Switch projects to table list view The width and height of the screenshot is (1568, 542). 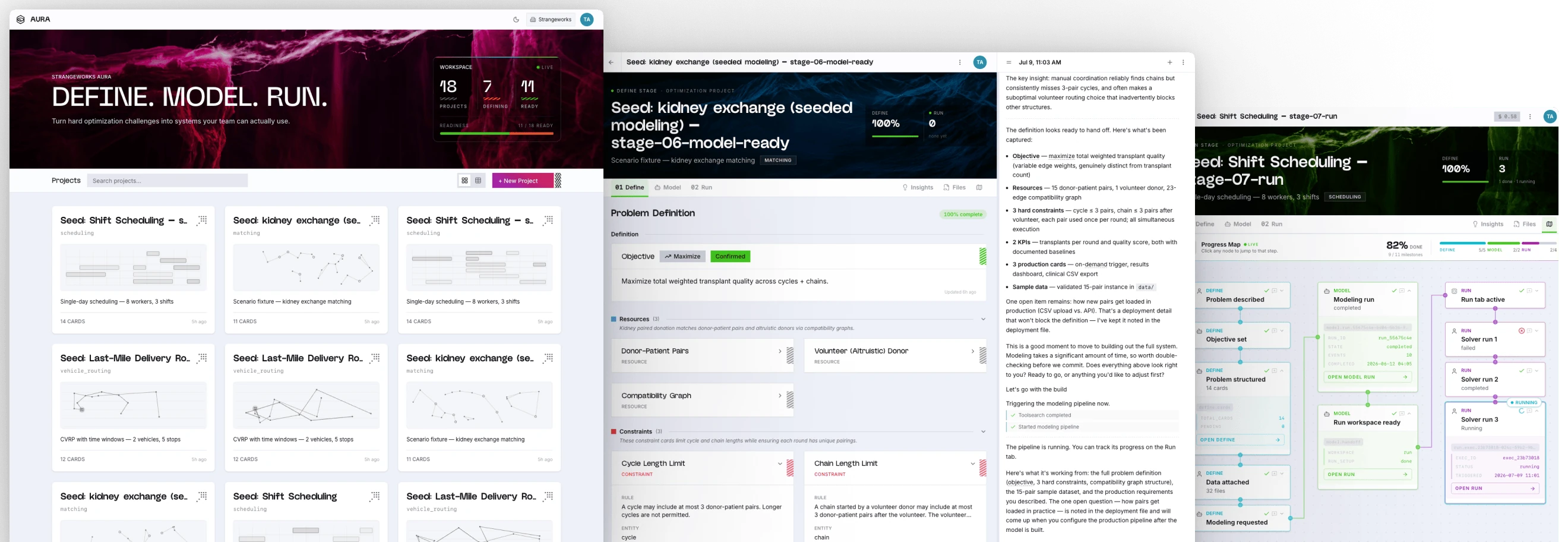[478, 181]
